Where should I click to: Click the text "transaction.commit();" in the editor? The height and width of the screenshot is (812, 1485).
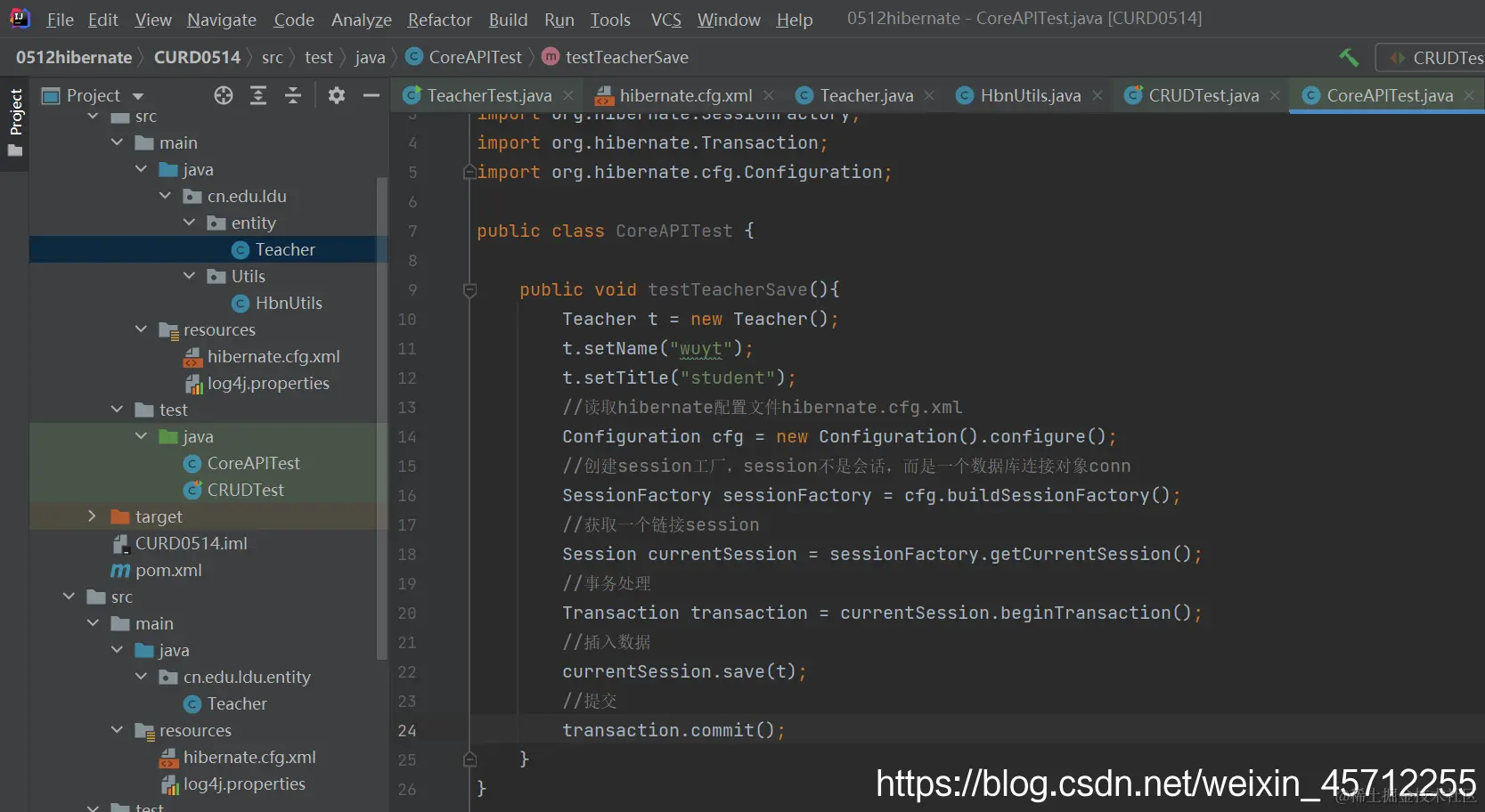click(673, 730)
